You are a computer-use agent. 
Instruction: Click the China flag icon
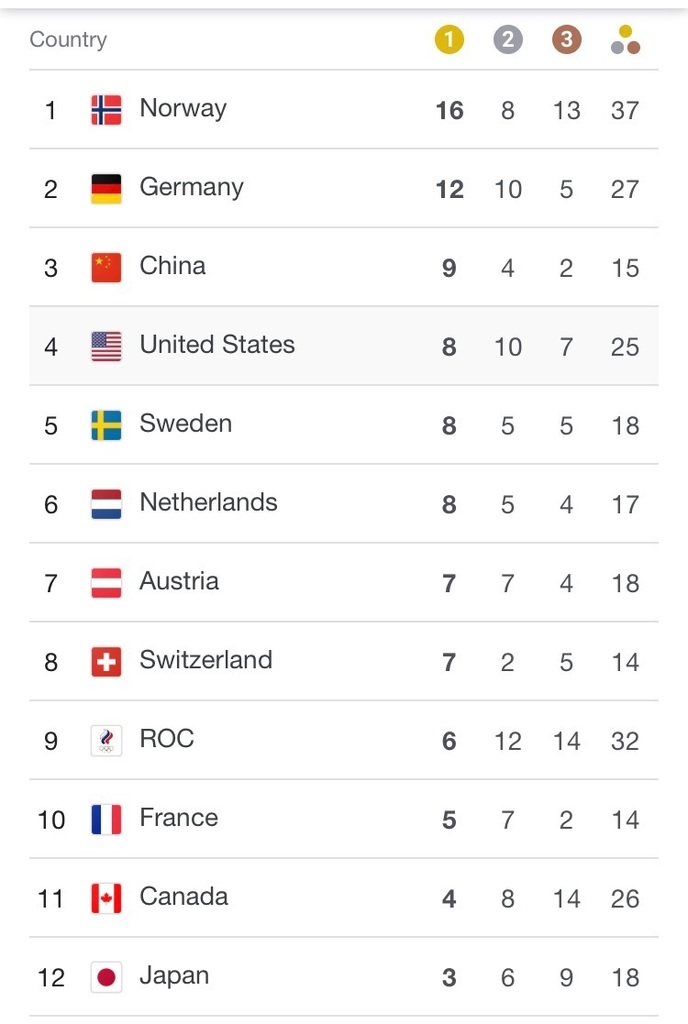106,268
